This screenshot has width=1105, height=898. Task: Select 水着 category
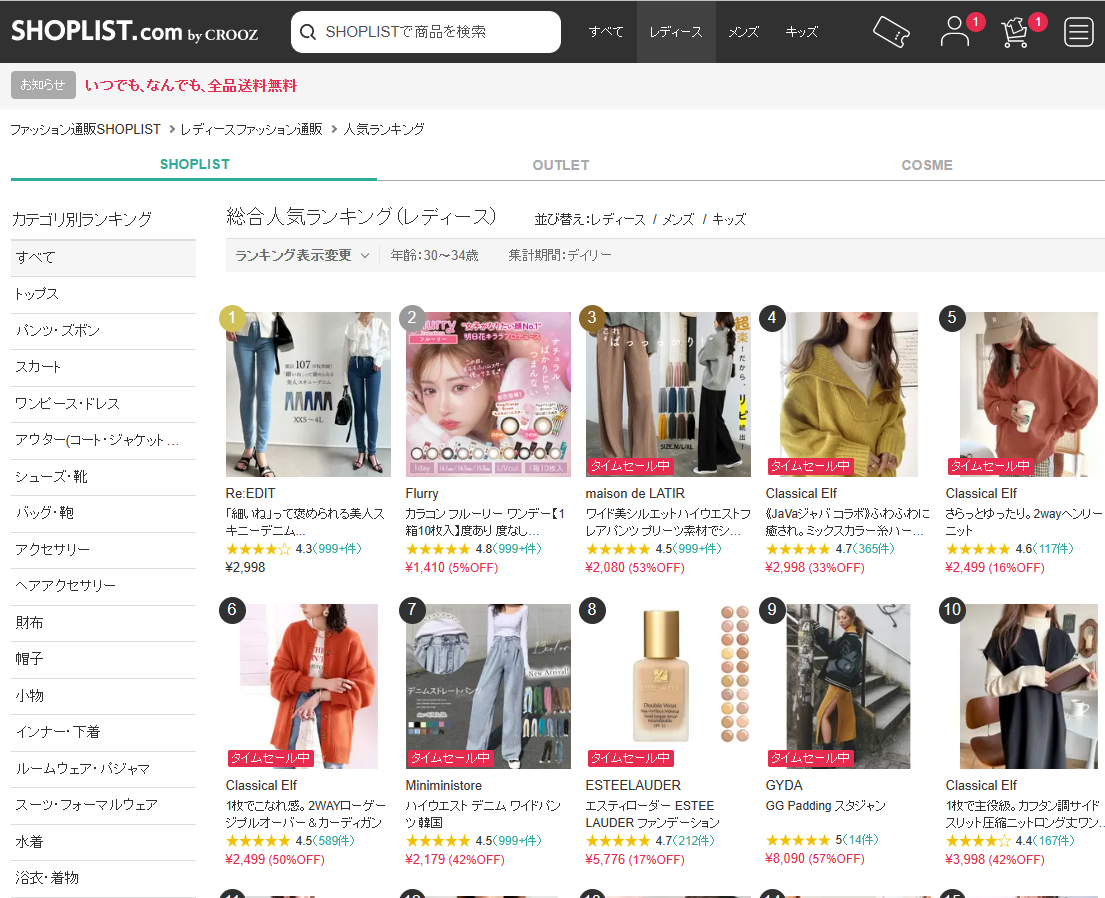[104, 842]
